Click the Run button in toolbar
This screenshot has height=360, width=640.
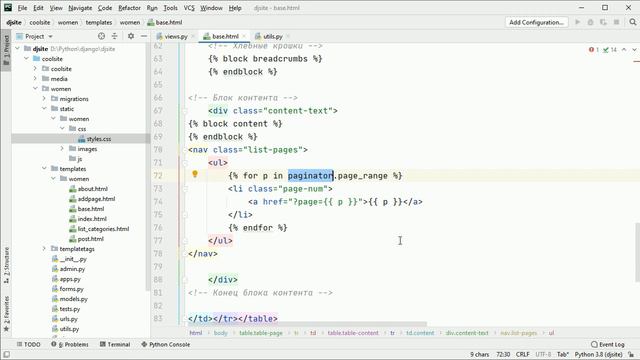578,22
